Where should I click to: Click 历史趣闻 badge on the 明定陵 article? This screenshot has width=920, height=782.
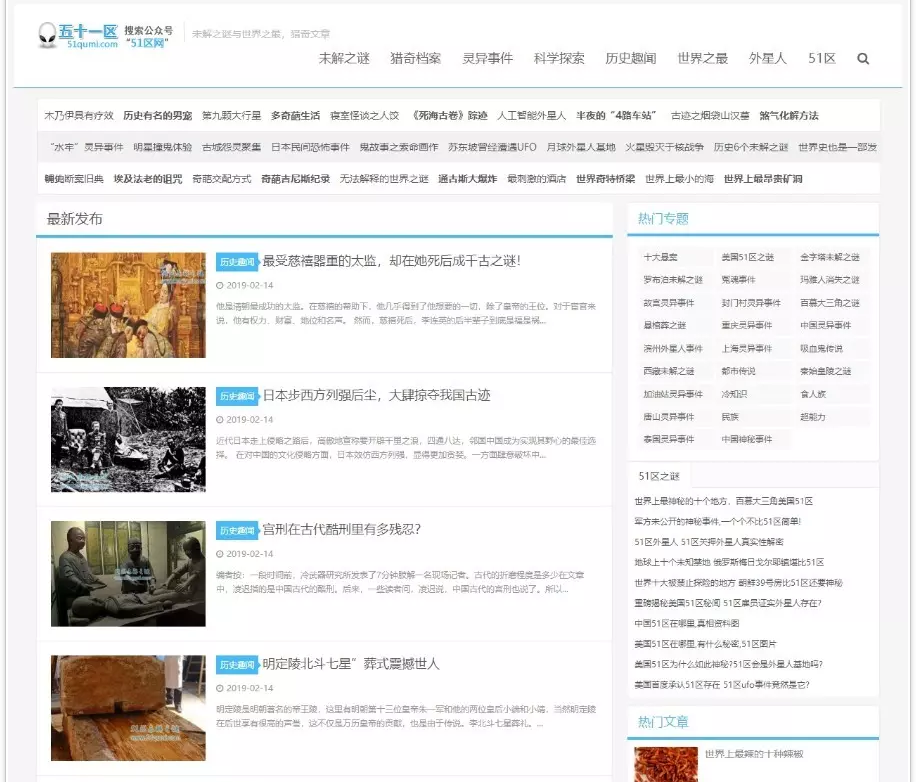(237, 665)
